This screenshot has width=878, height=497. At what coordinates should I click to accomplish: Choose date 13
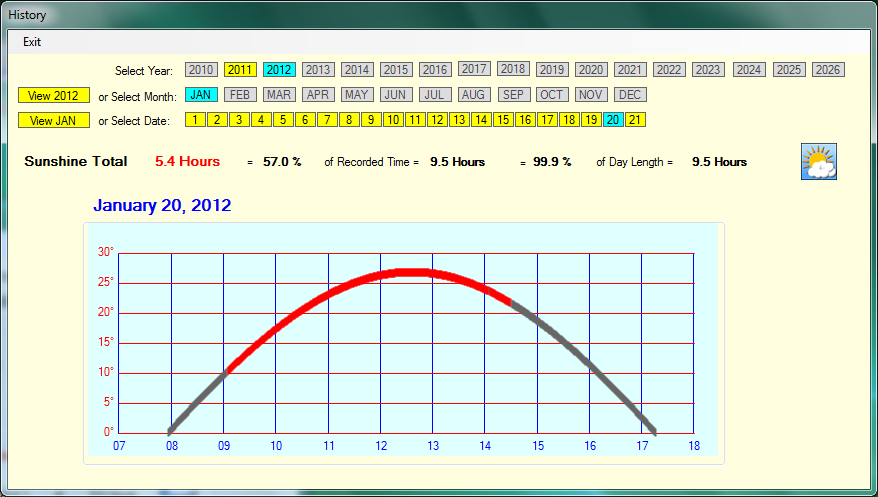pyautogui.click(x=459, y=120)
